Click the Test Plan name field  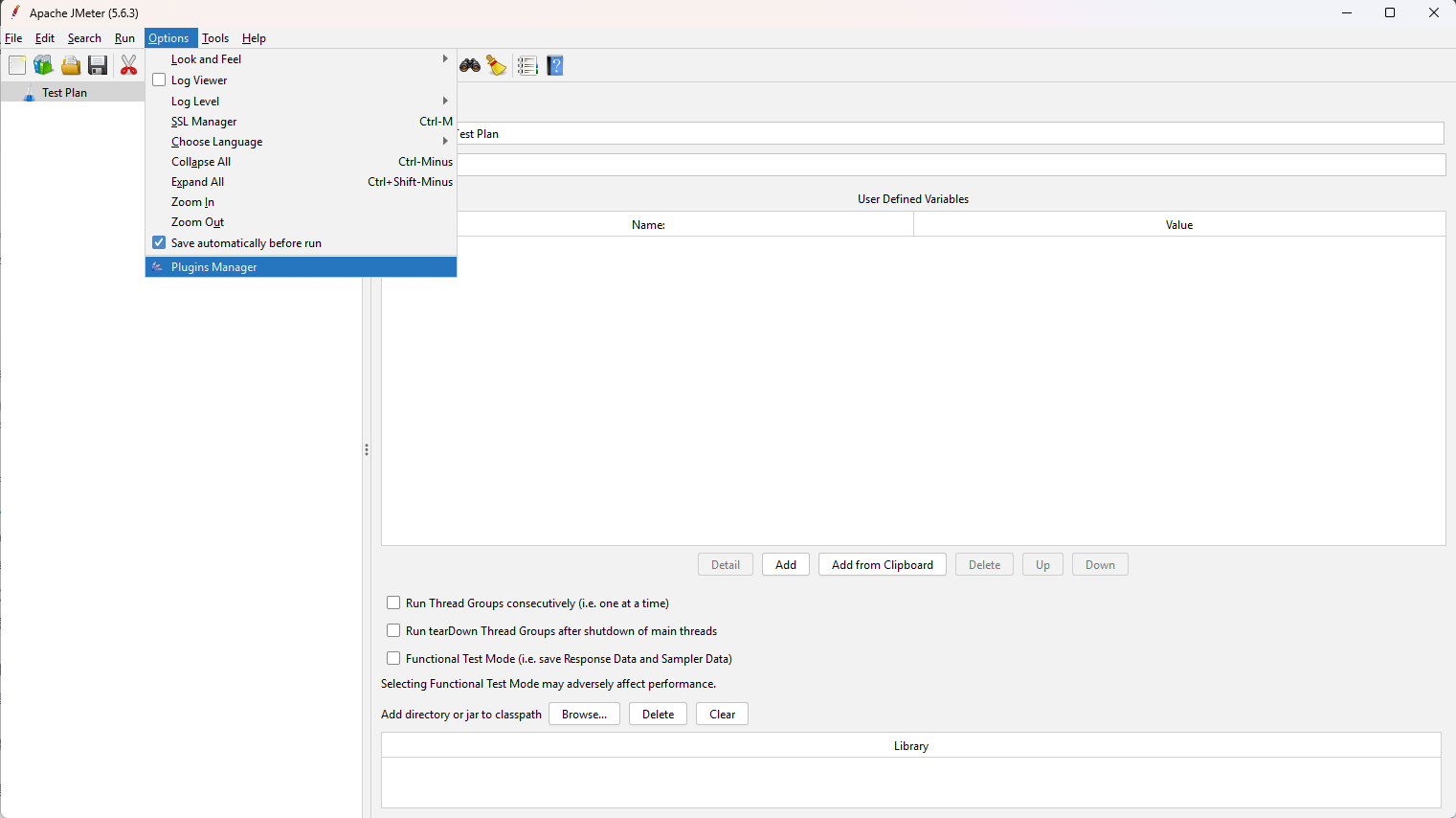950,134
